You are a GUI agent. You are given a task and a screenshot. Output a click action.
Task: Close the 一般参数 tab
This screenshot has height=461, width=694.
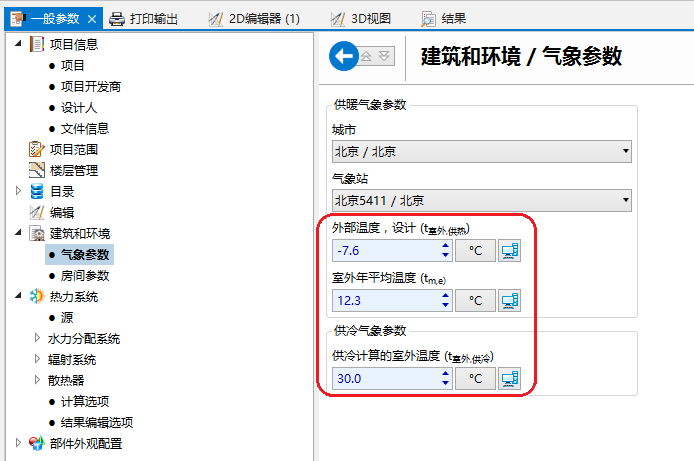pos(93,18)
